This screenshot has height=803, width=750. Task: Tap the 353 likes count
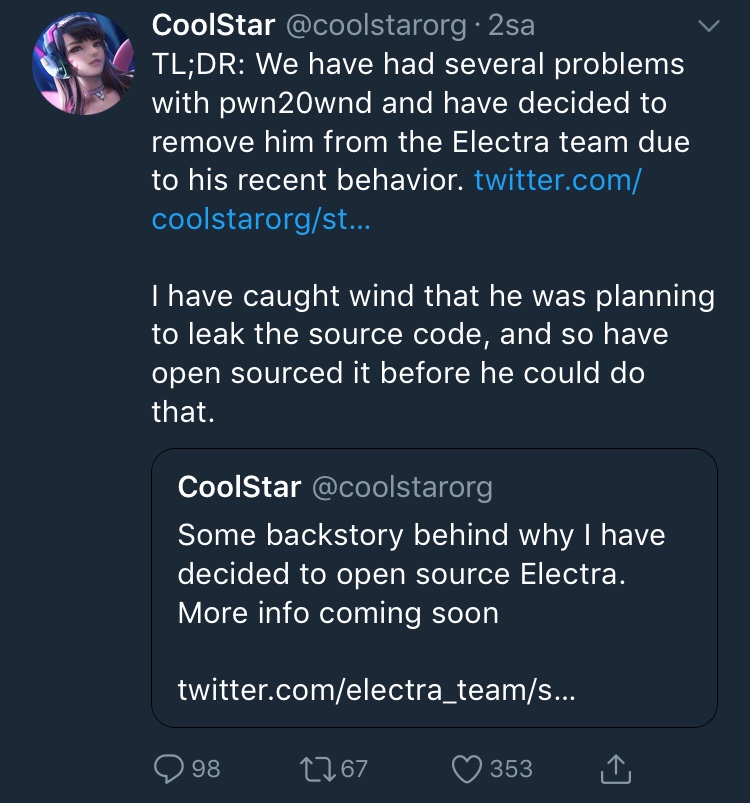511,768
